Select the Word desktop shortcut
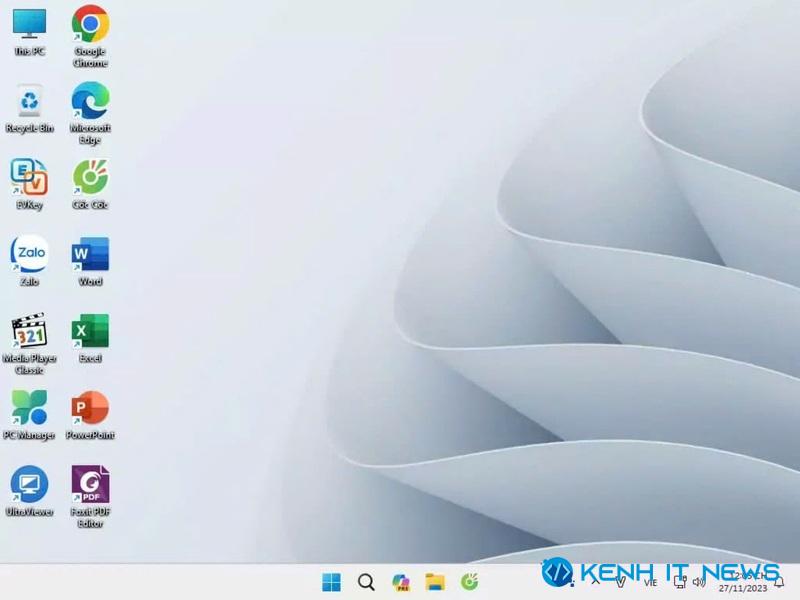This screenshot has width=800, height=600. pos(90,261)
